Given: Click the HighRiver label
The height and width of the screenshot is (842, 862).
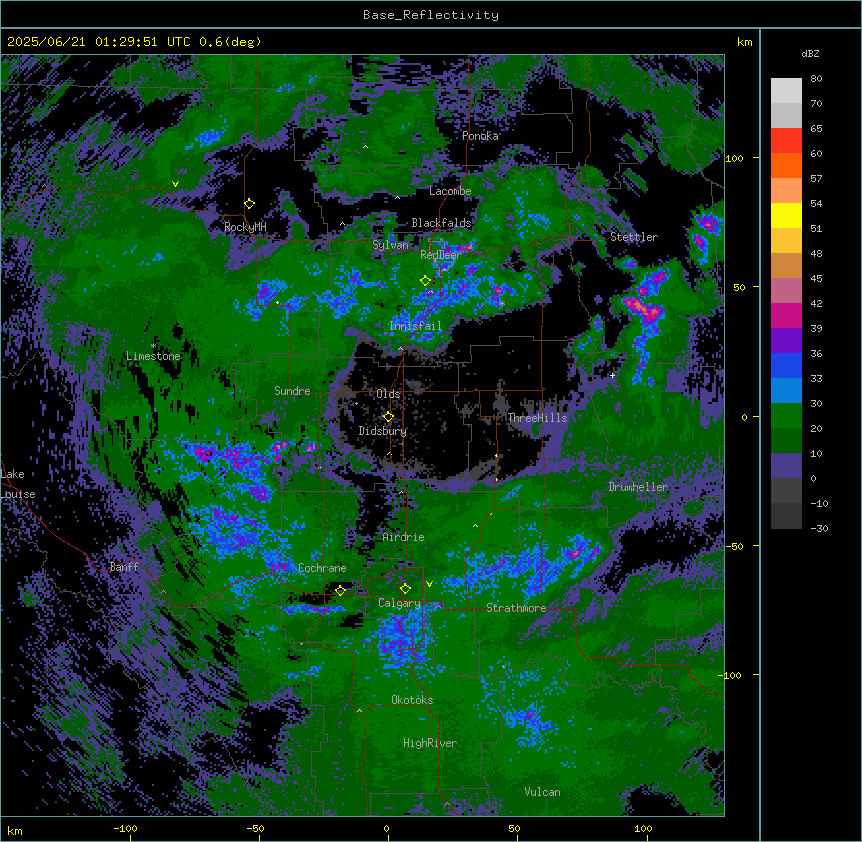Looking at the screenshot, I should (x=430, y=743).
